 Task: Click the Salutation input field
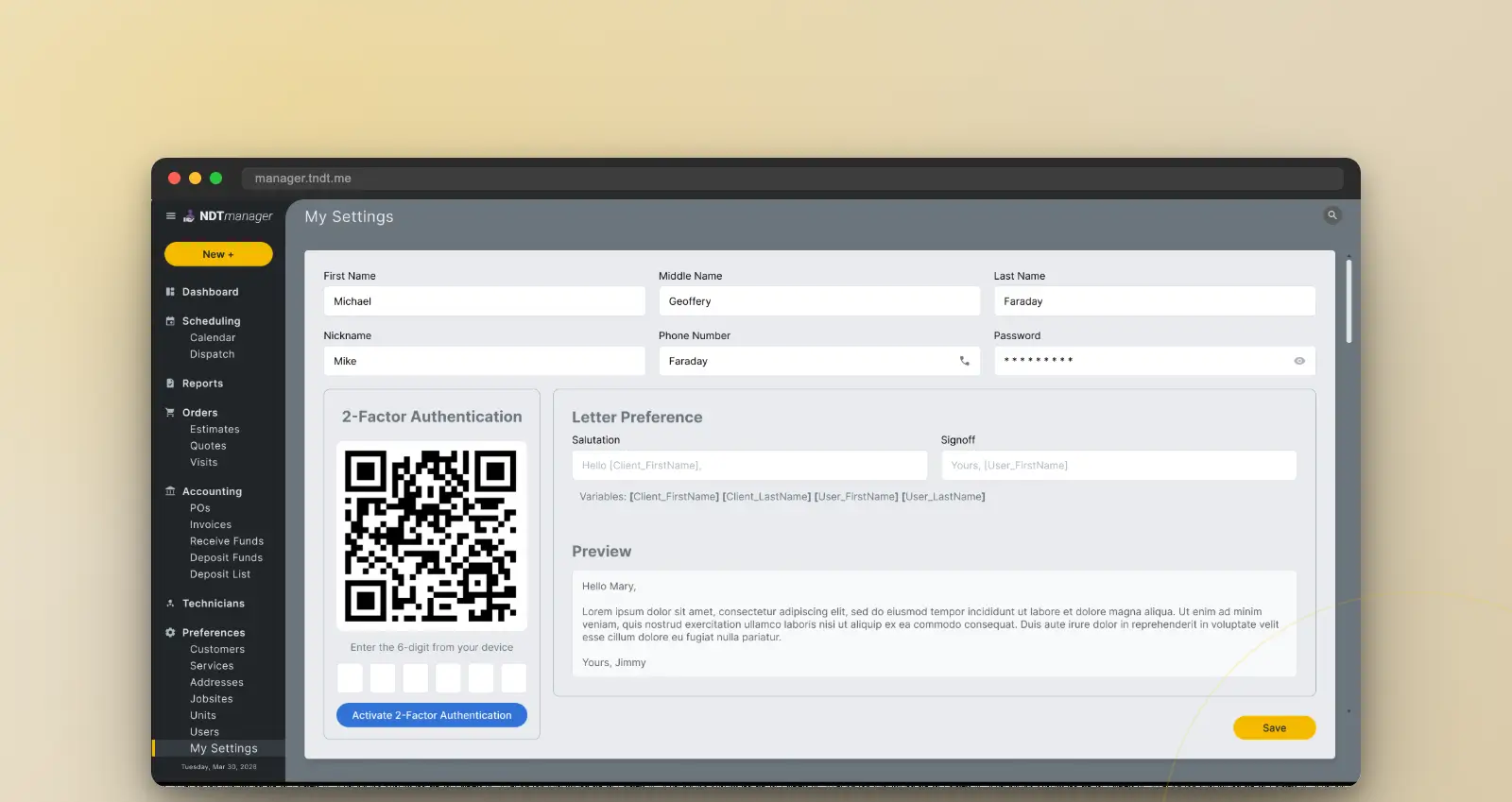coord(749,466)
